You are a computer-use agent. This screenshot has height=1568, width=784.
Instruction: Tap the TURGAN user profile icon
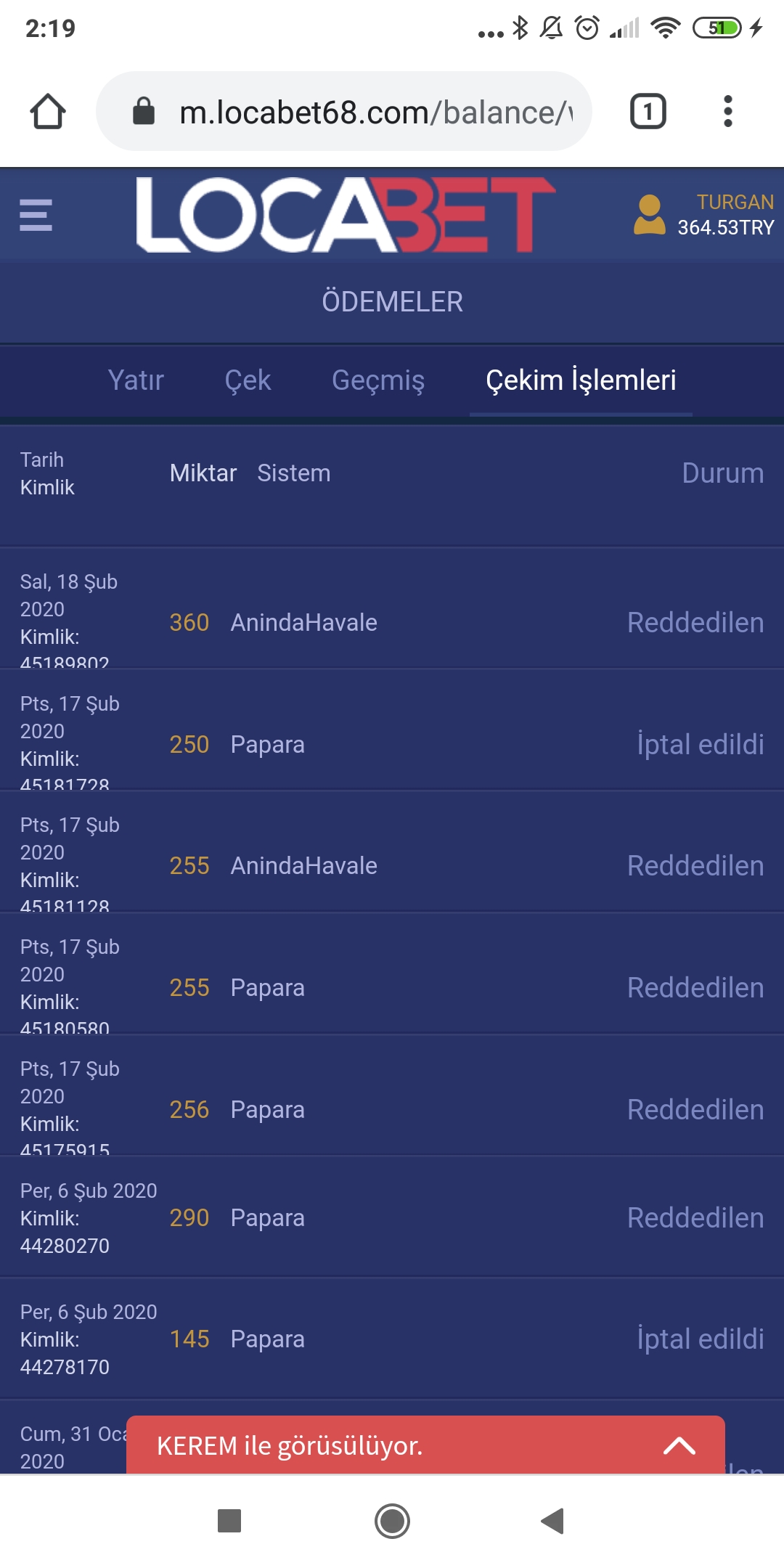point(649,215)
